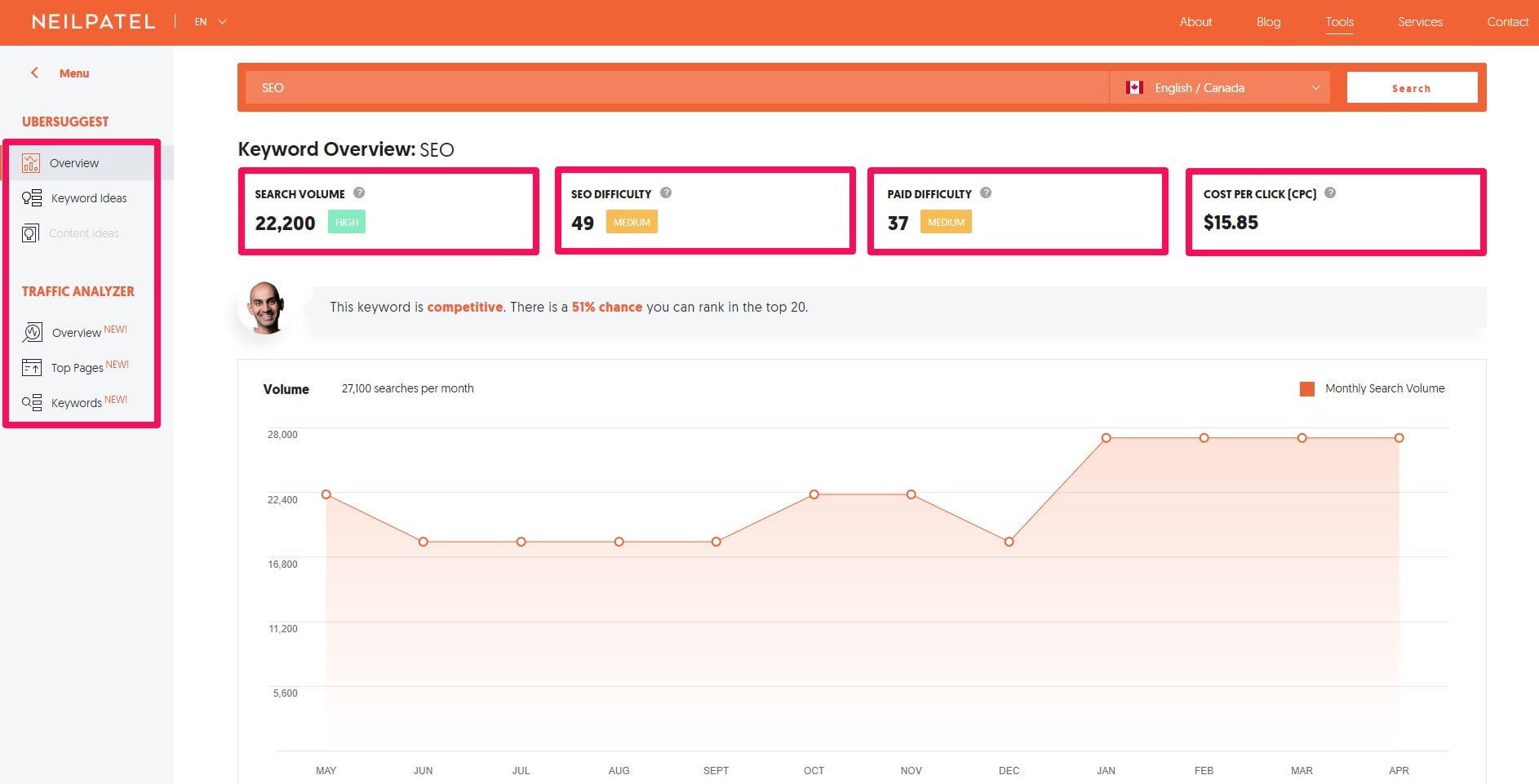Expand the EN site language selector
This screenshot has height=784, width=1539.
[211, 22]
